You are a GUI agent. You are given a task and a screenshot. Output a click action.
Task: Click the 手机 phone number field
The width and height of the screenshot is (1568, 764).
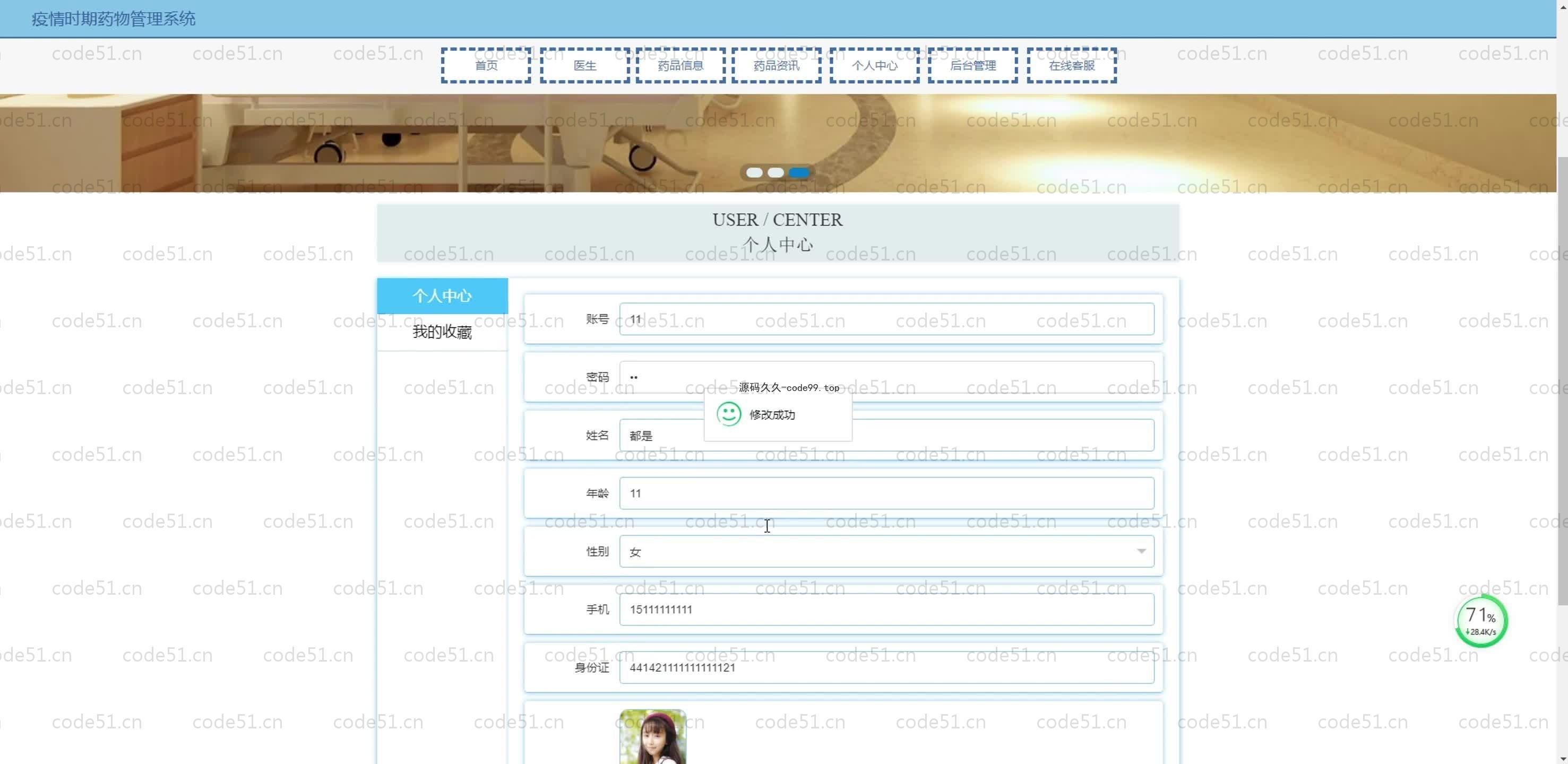pos(886,609)
